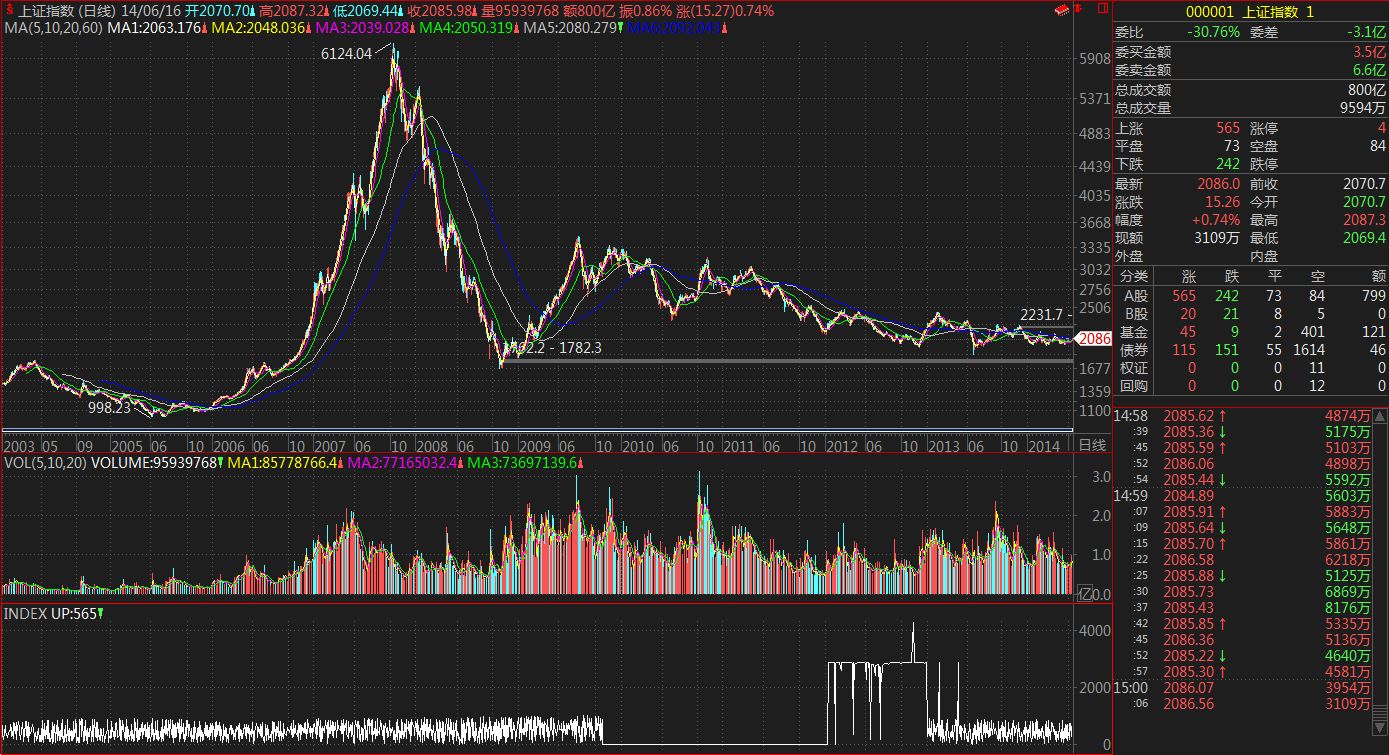Click the red chip icon above the price axis
This screenshot has width=1389, height=755.
pos(1063,10)
